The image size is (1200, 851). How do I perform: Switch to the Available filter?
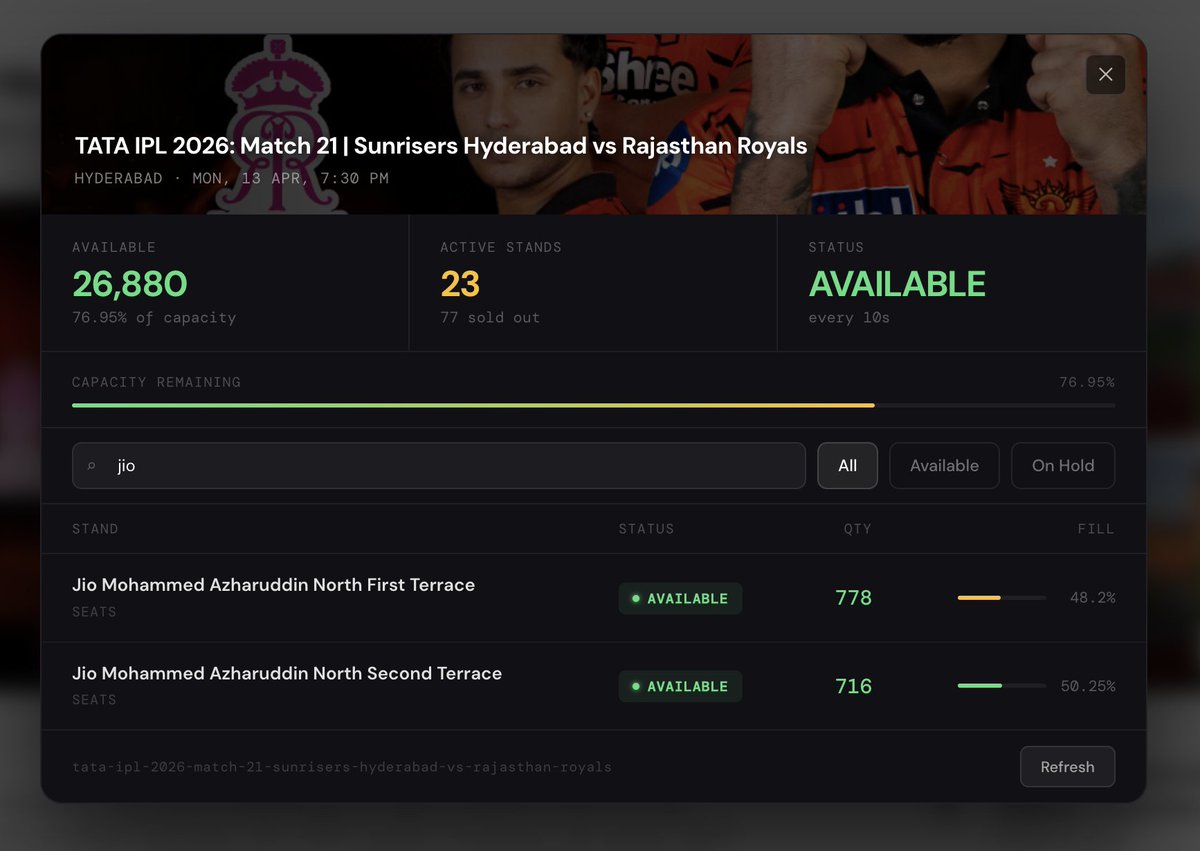pyautogui.click(x=944, y=466)
